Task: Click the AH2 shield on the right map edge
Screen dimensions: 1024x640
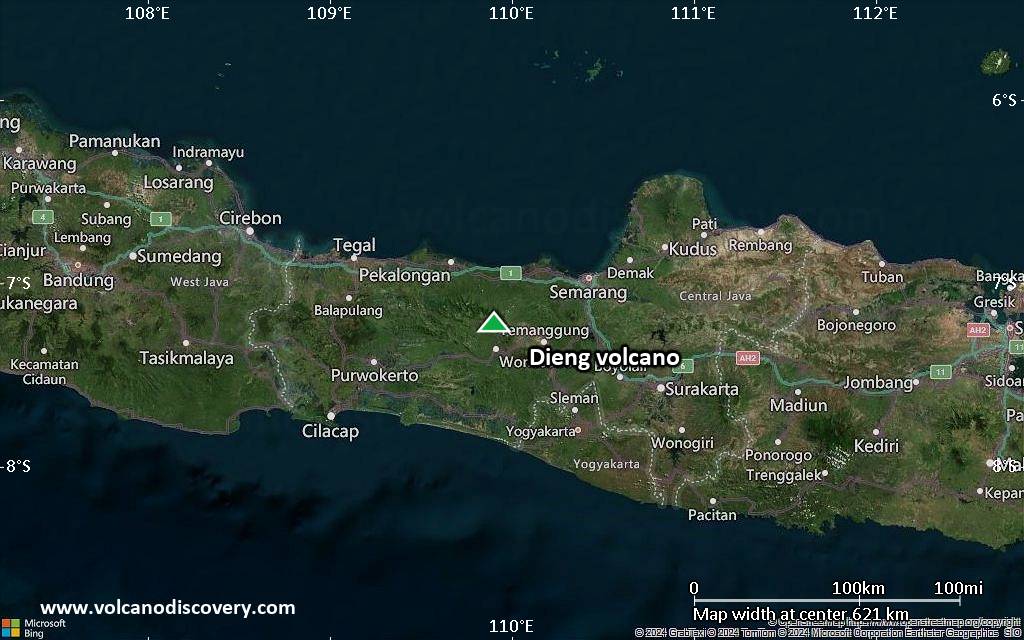Action: point(977,330)
